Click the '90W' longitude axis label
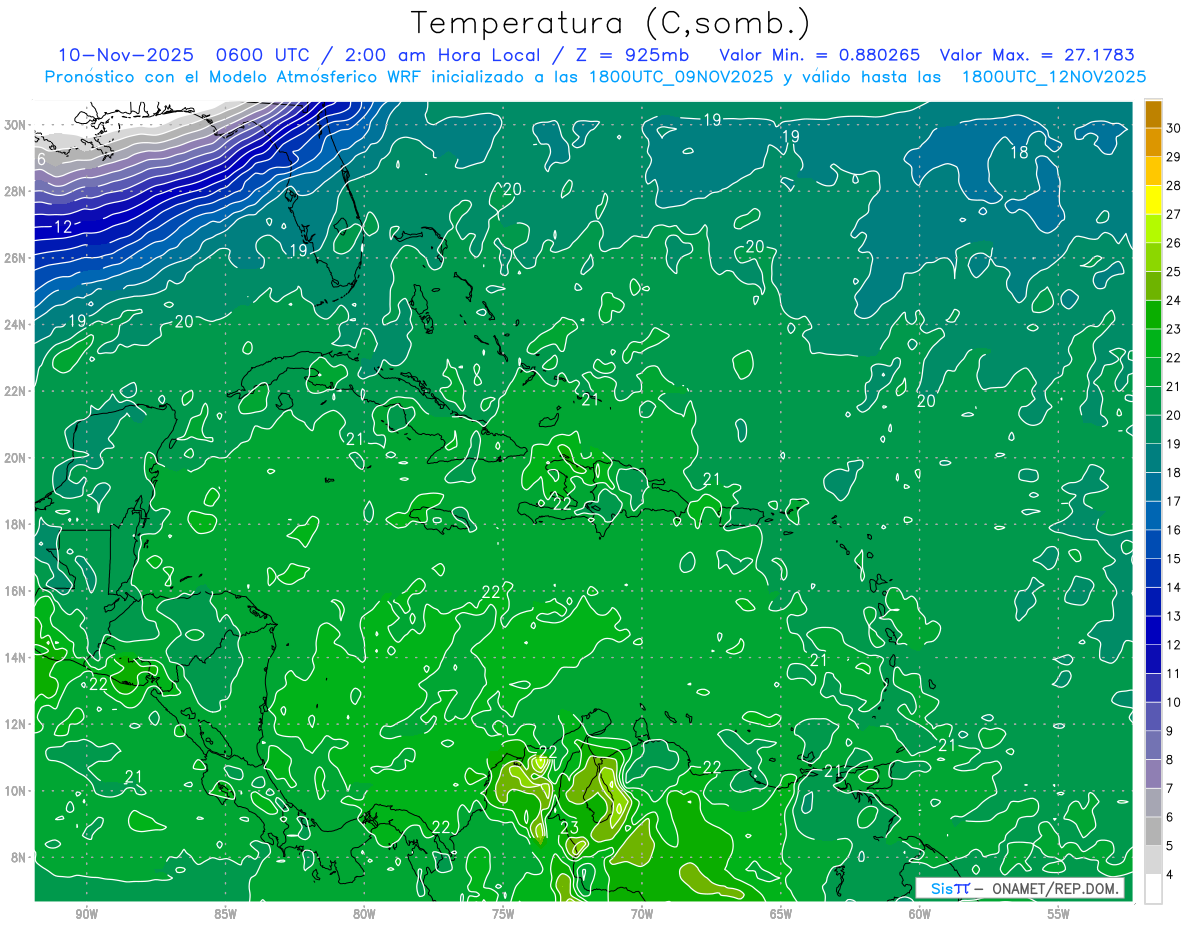Screen dimensions: 1200x927 (86, 914)
